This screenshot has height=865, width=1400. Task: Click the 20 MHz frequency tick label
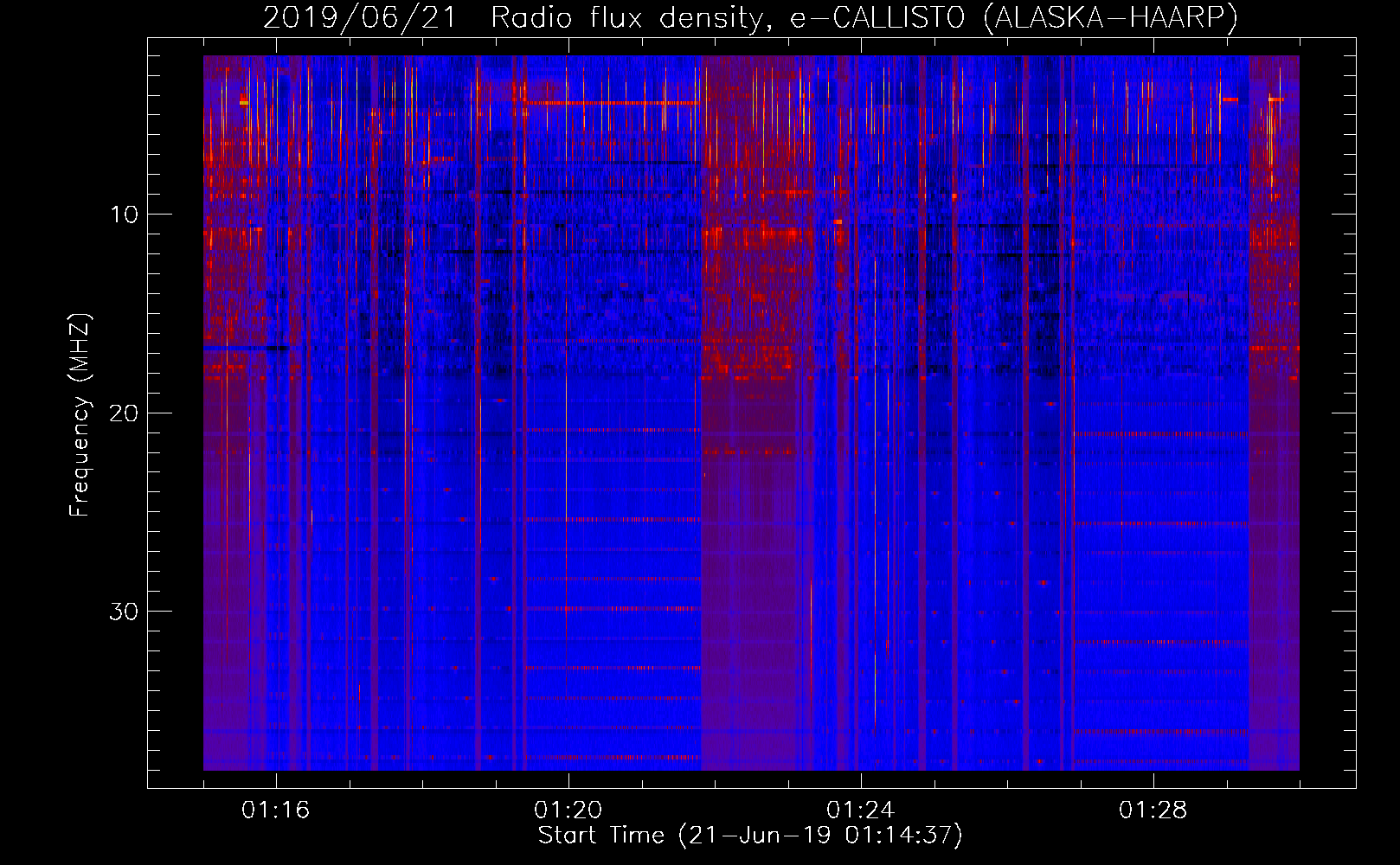pyautogui.click(x=124, y=413)
